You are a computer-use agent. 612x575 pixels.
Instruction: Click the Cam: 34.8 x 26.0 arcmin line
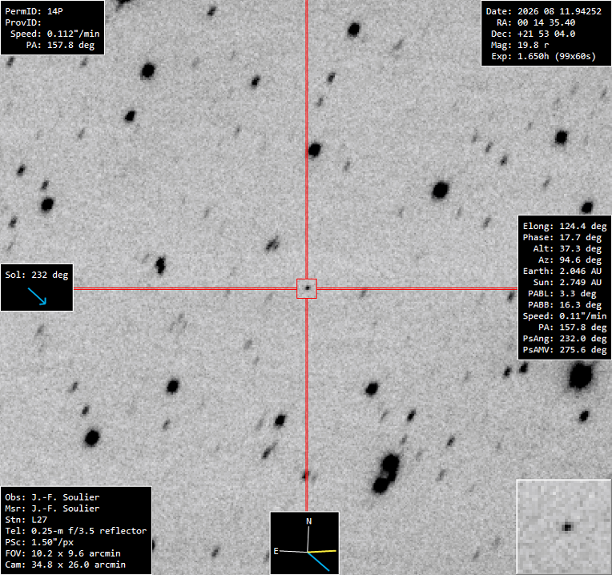[65, 565]
